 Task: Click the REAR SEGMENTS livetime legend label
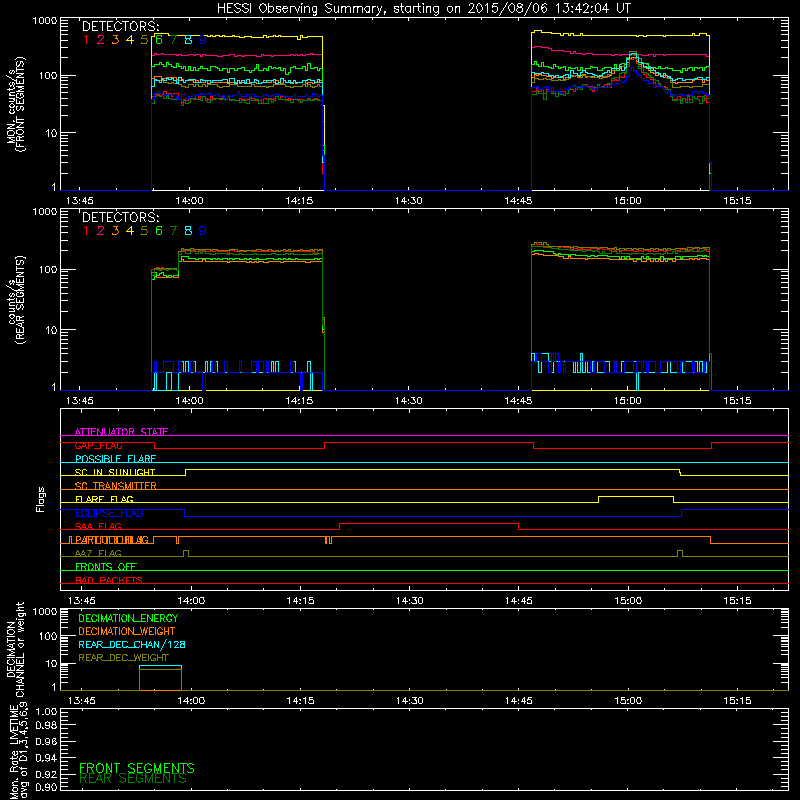click(133, 779)
